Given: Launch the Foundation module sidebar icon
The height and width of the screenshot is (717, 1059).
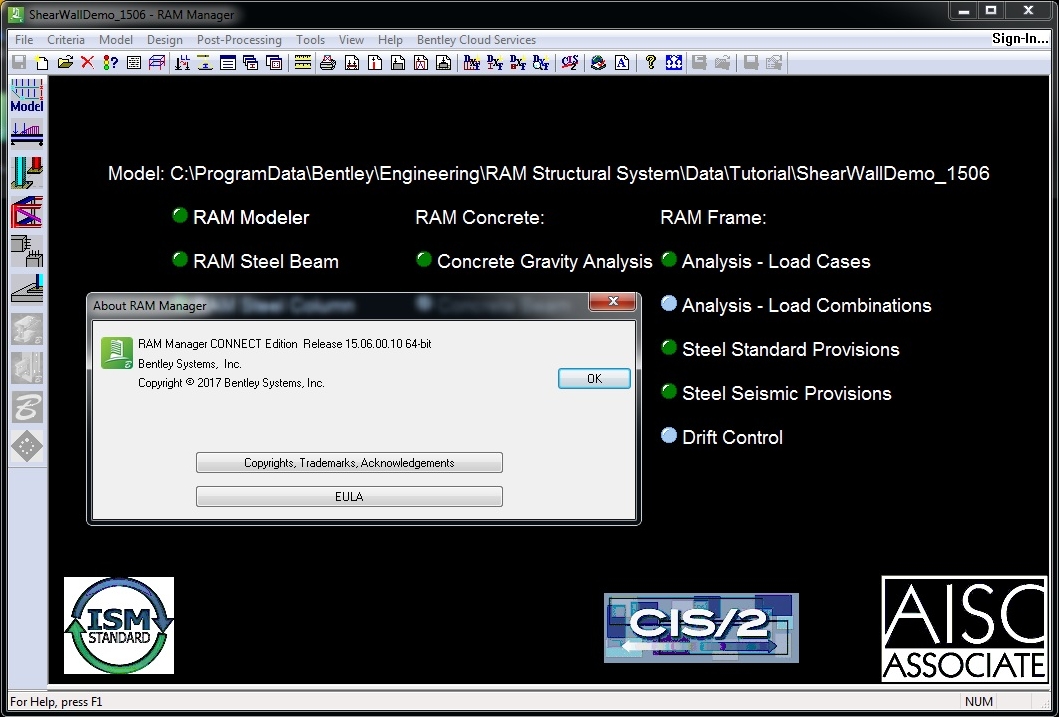Looking at the screenshot, I should 27,289.
